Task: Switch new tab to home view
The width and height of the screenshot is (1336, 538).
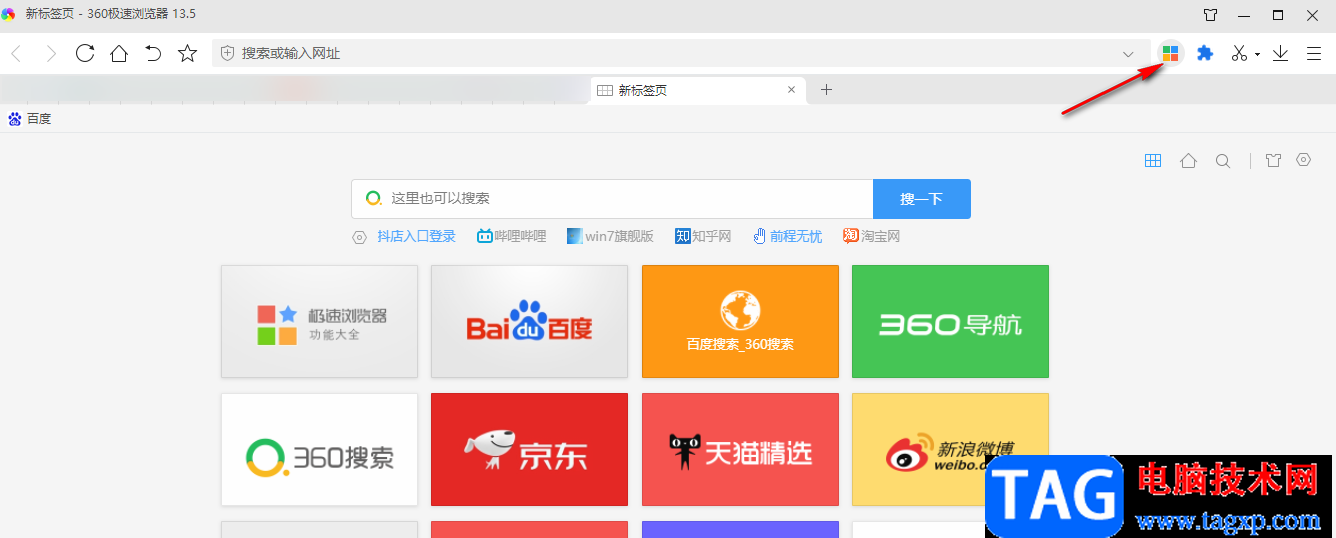Action: click(1188, 161)
